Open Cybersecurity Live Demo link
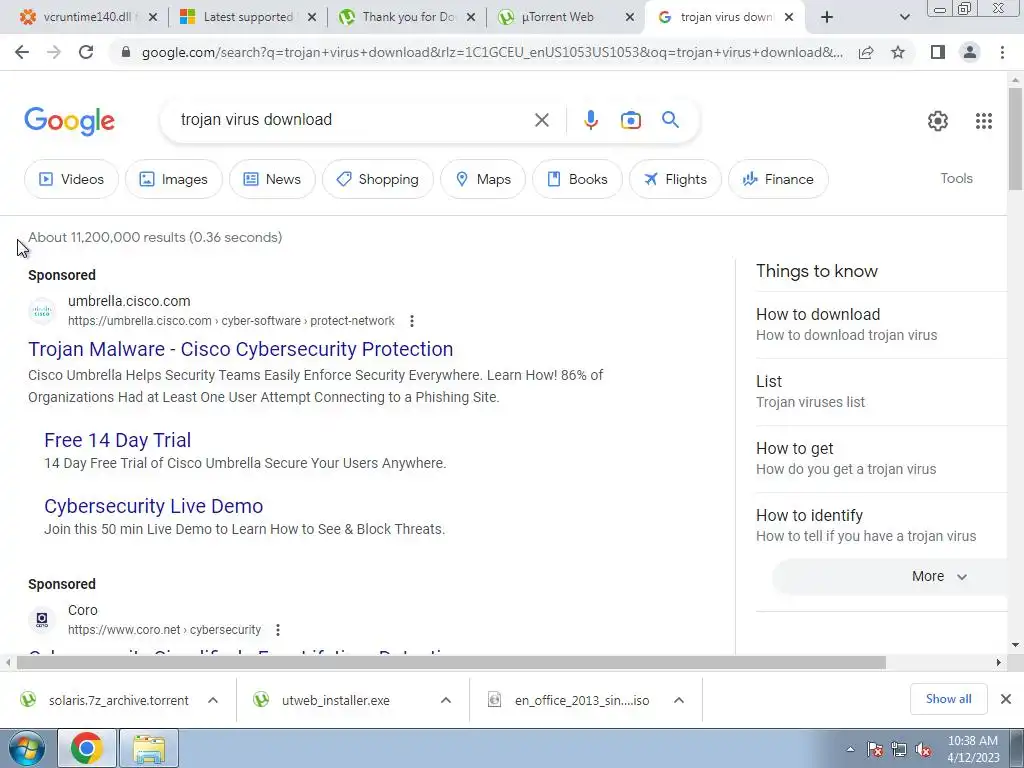Viewport: 1024px width, 768px height. click(x=153, y=506)
